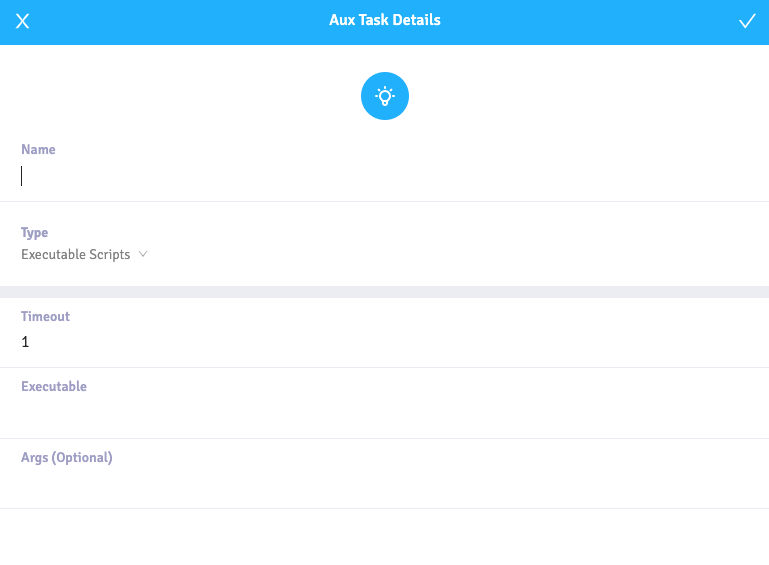769x565 pixels.
Task: Expand the chevron next to Executable Scripts
Action: [x=143, y=254]
